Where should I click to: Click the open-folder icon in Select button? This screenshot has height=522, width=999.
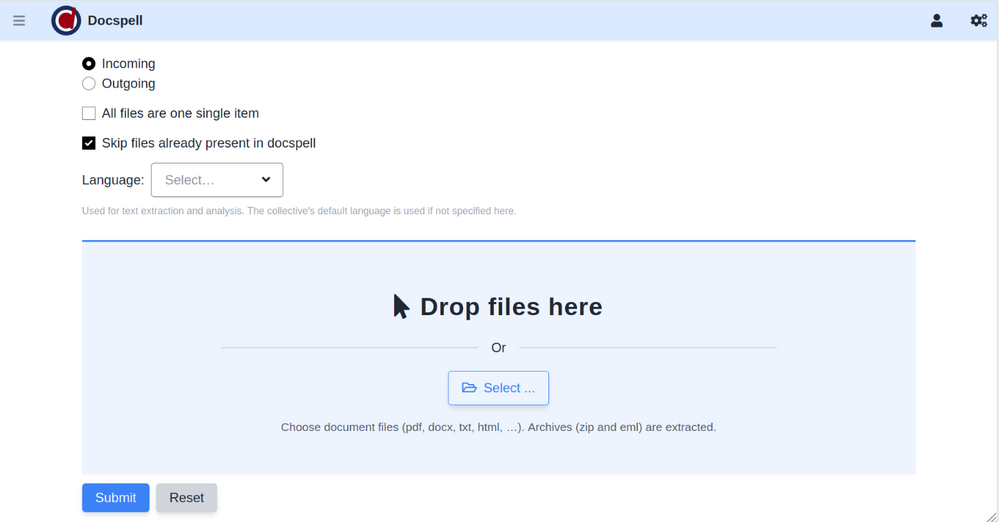(x=469, y=388)
